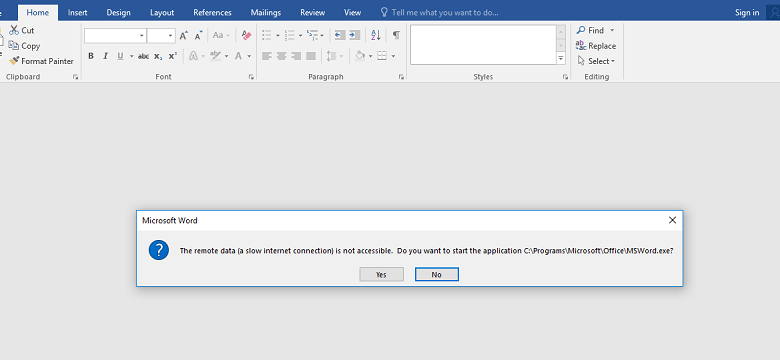This screenshot has height=360, width=780.
Task: Click the Sort A-Z icon
Action: [x=376, y=35]
